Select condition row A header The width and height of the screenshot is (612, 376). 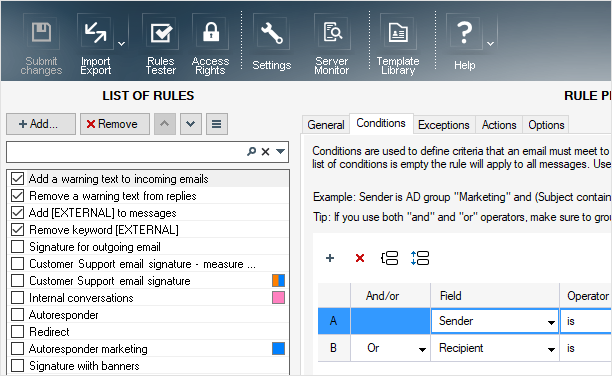(334, 321)
